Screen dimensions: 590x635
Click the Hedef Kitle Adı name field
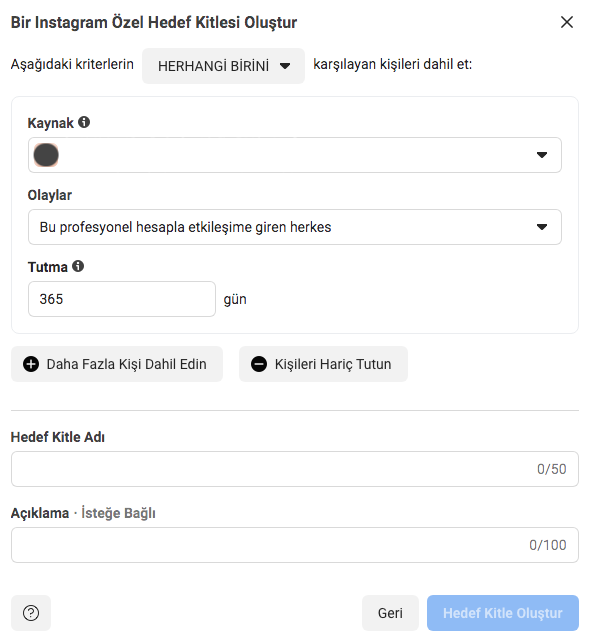[x=295, y=469]
